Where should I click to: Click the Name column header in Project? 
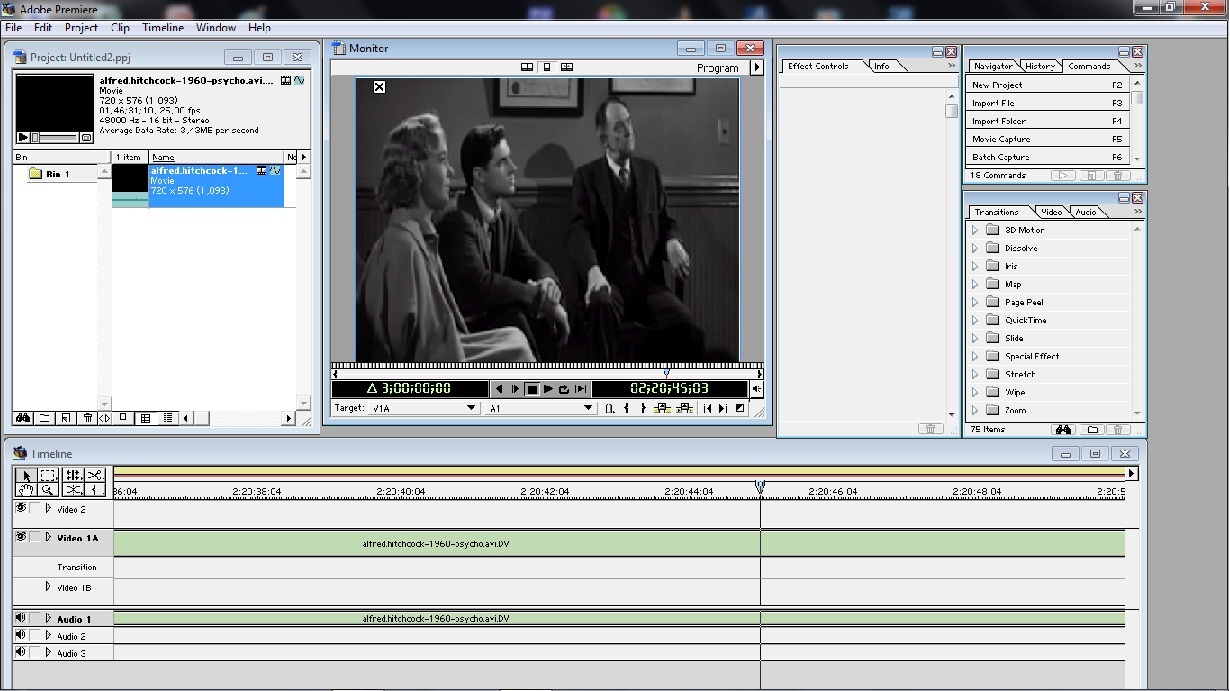[217, 157]
